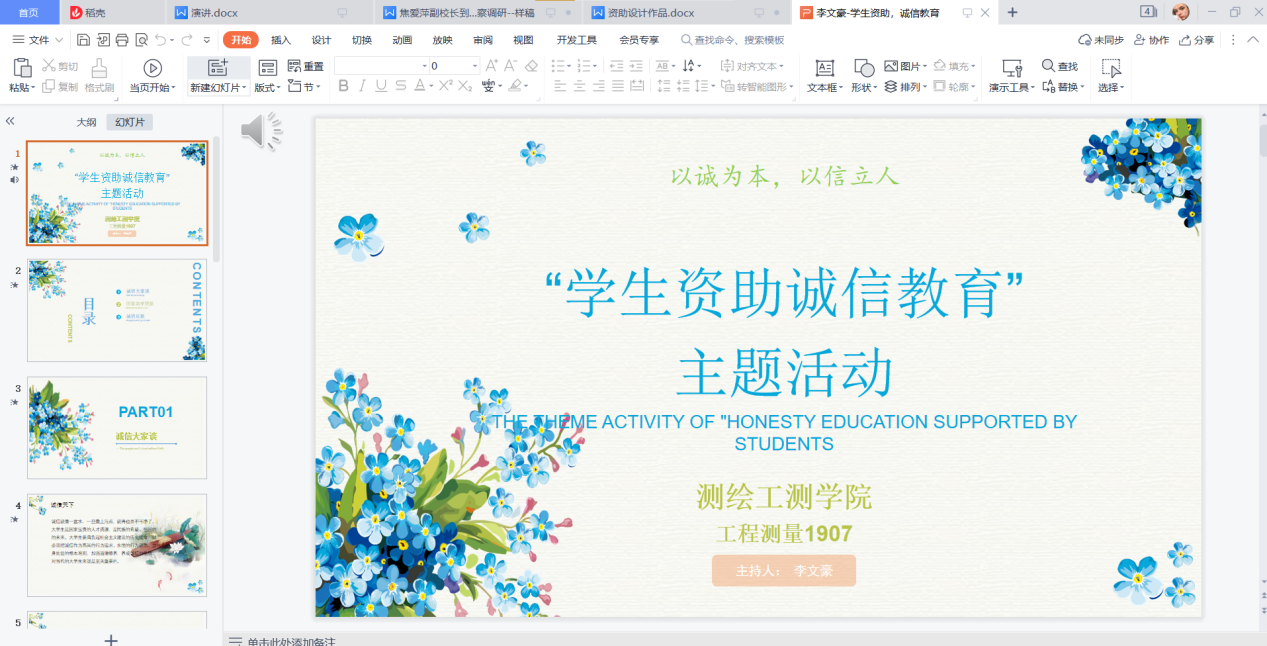Click the Find (查找) magnifier icon
This screenshot has width=1267, height=646.
coord(1049,66)
